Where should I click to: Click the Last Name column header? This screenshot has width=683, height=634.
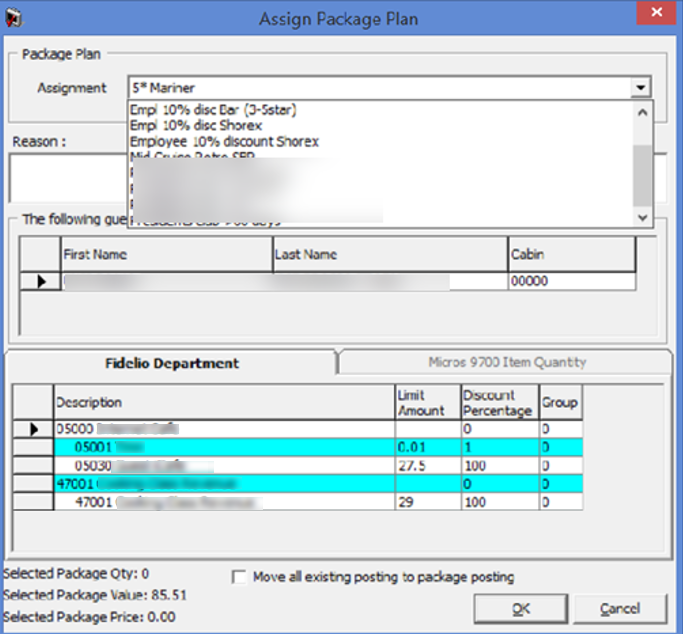[390, 254]
